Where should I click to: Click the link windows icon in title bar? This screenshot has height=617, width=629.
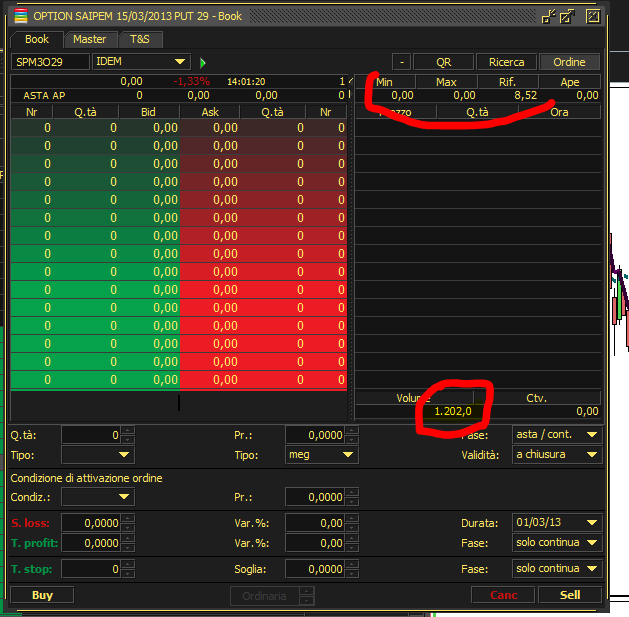(548, 16)
